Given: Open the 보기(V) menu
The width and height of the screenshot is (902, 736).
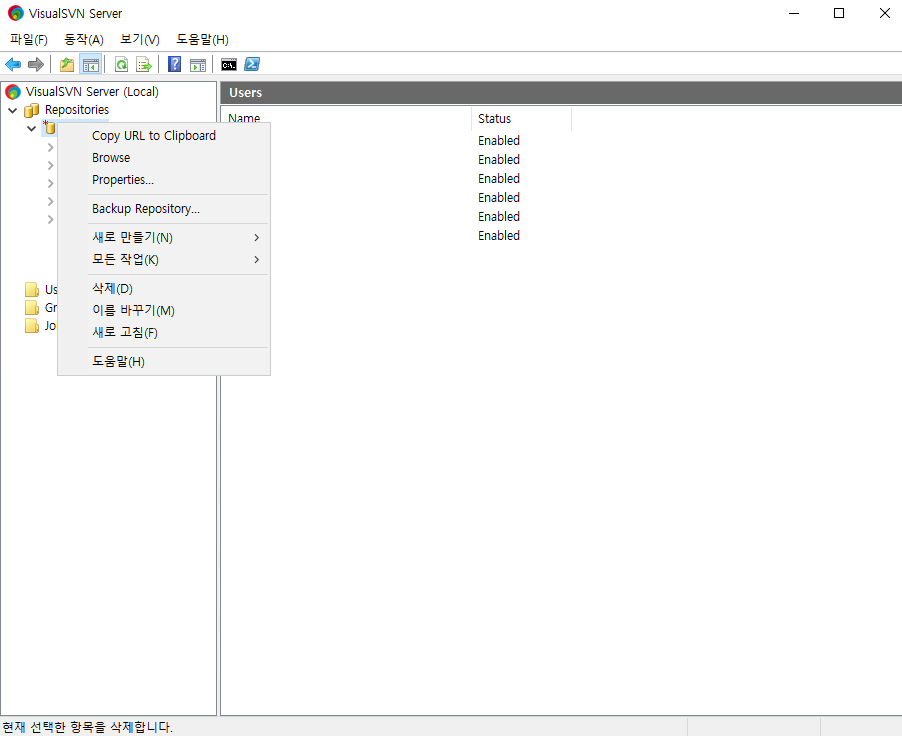Looking at the screenshot, I should 140,40.
